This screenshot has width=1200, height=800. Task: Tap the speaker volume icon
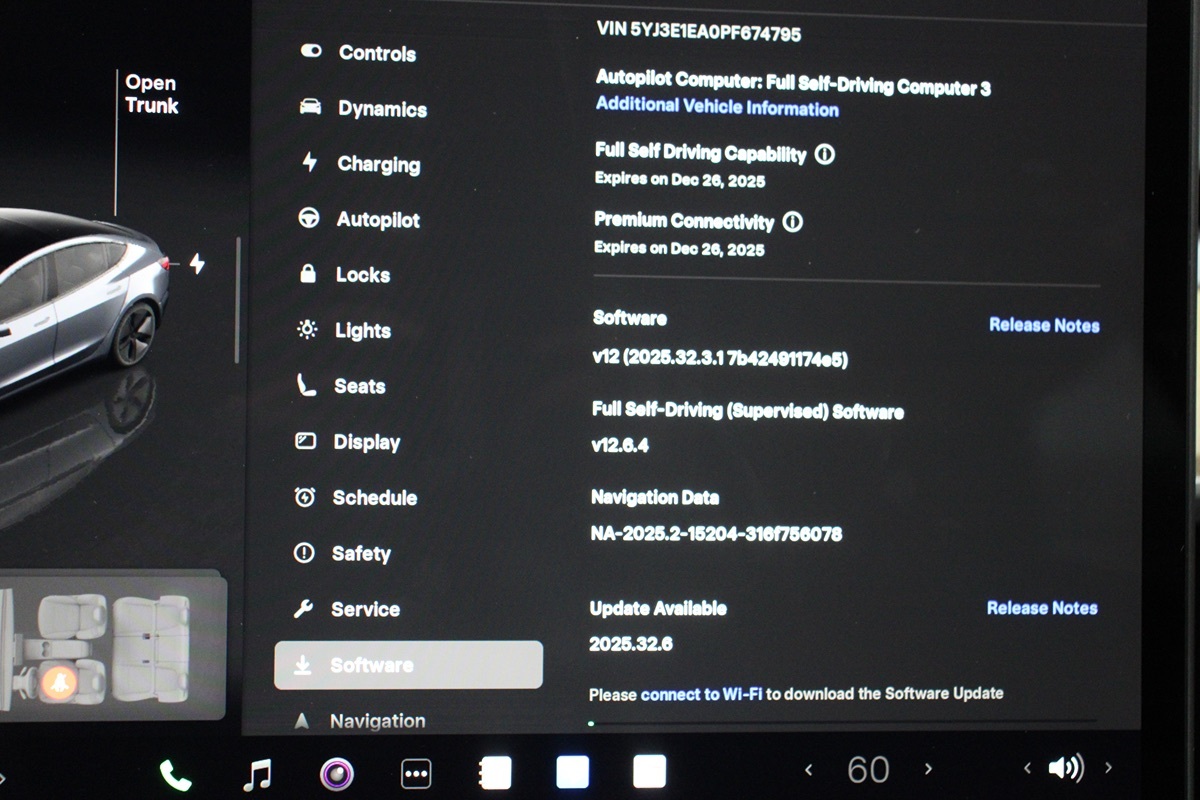click(1066, 768)
